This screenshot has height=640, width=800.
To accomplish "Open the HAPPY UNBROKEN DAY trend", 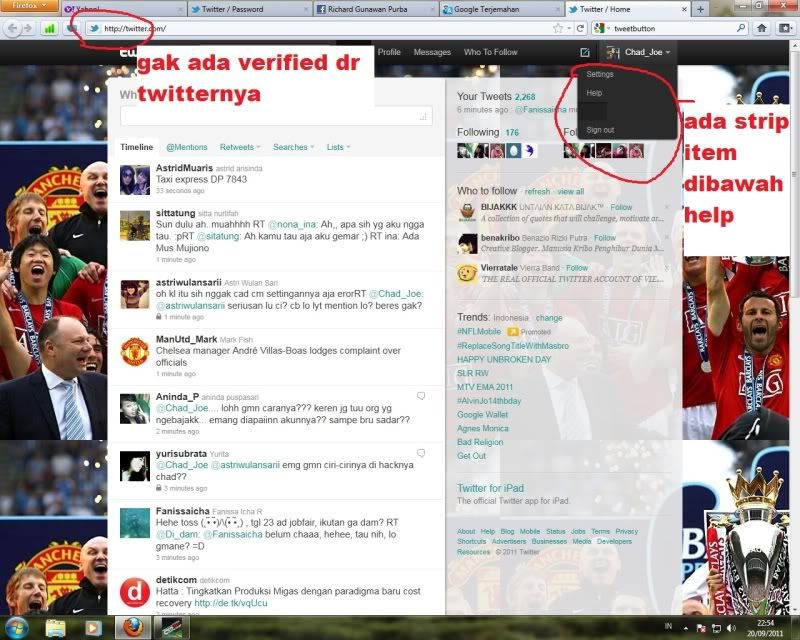I will point(504,359).
